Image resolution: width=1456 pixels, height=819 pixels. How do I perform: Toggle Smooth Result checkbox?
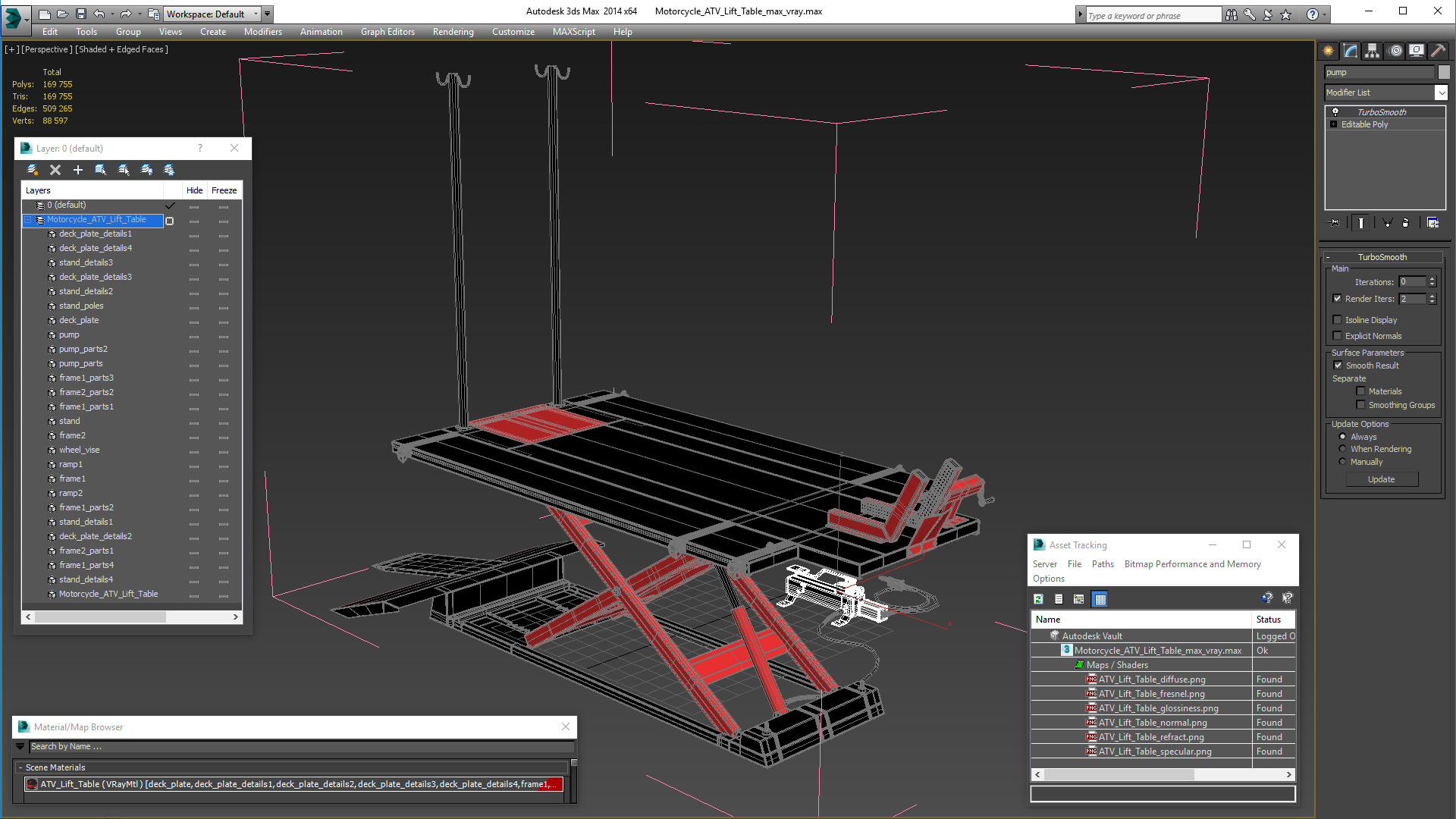click(1338, 366)
